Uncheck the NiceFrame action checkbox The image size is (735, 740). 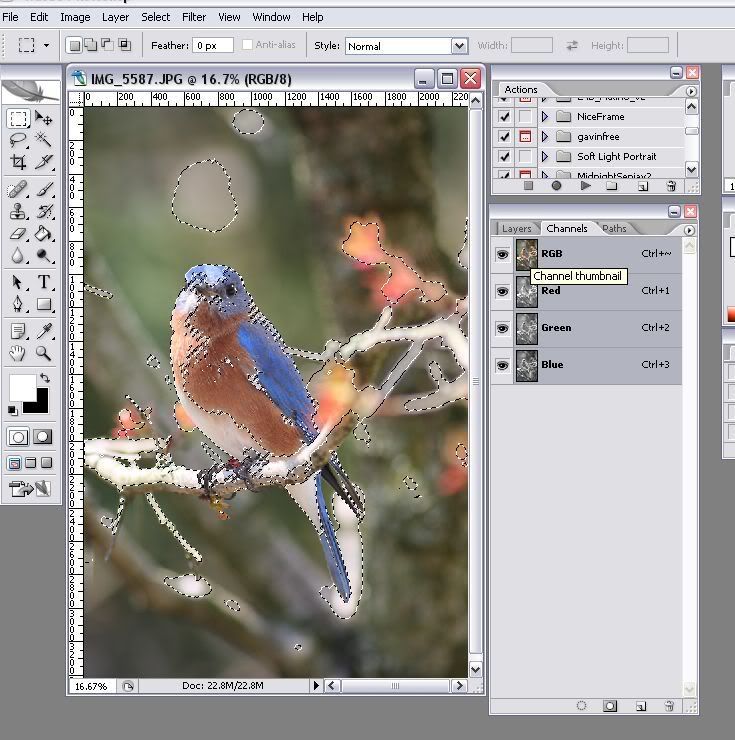(505, 117)
